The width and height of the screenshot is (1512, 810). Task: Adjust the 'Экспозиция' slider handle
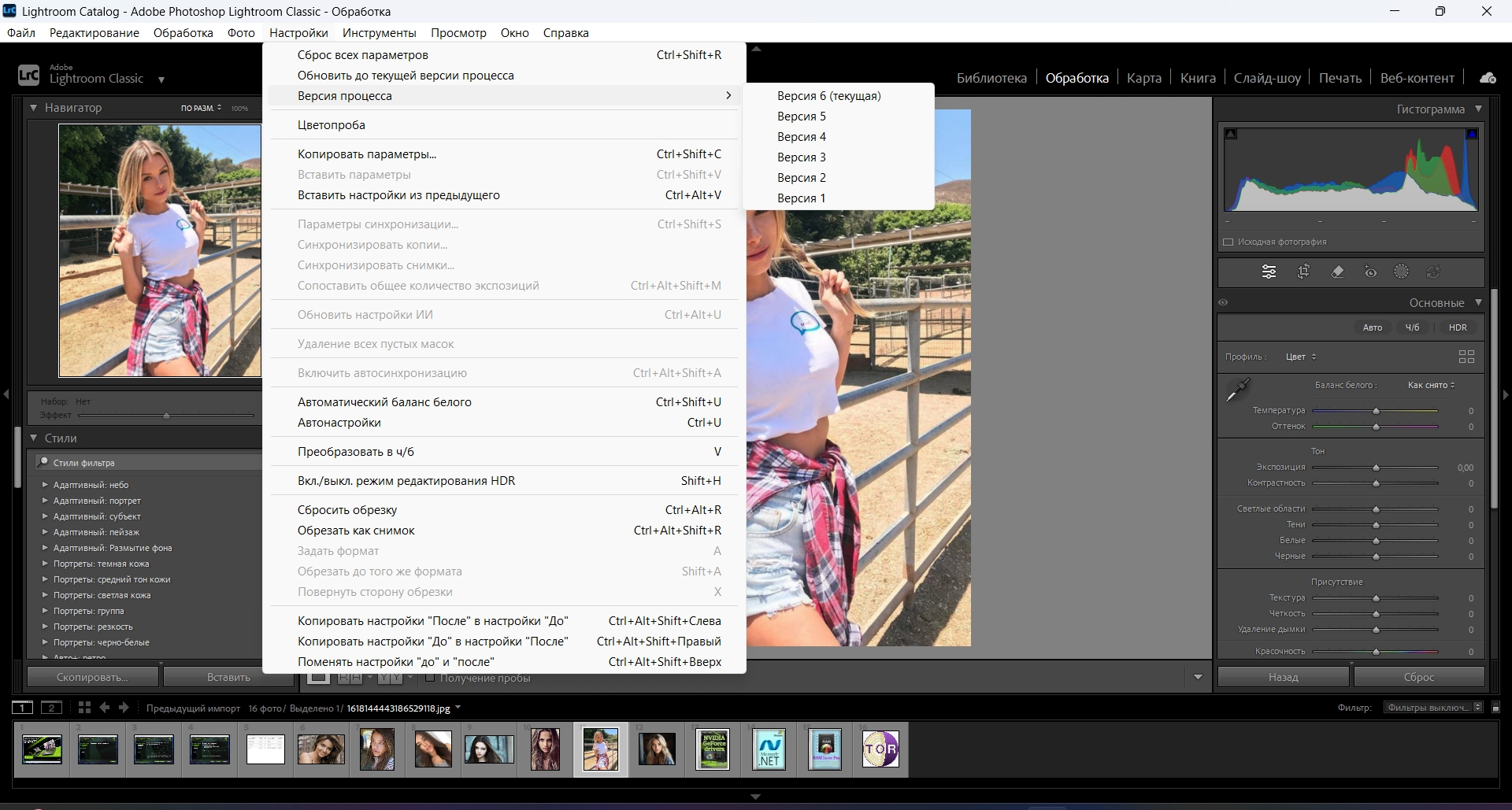click(1376, 468)
